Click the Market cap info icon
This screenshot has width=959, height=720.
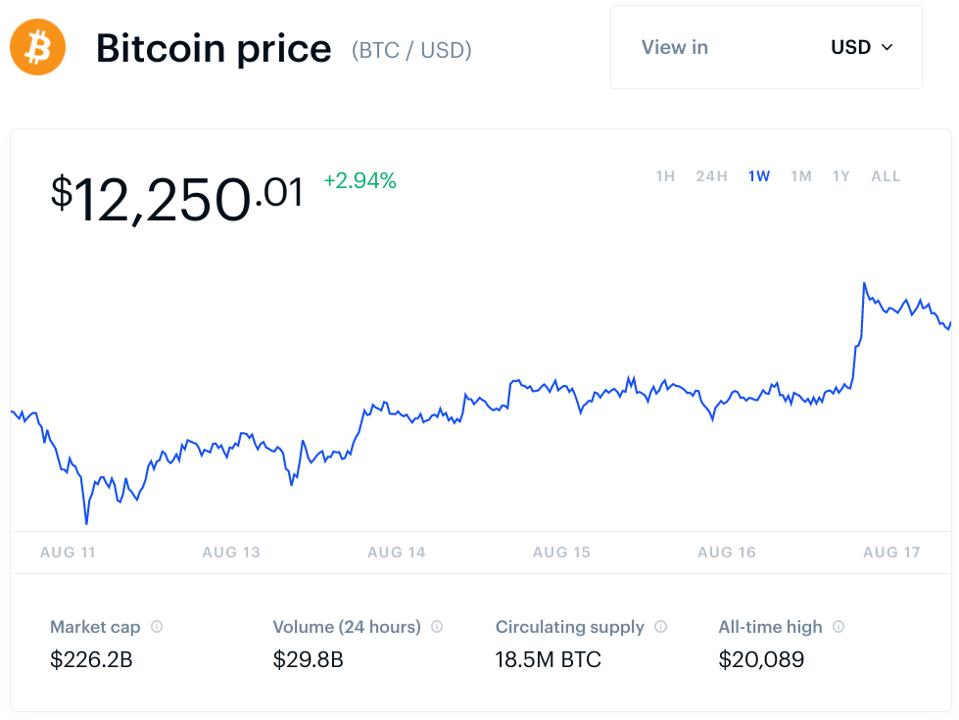pyautogui.click(x=157, y=626)
